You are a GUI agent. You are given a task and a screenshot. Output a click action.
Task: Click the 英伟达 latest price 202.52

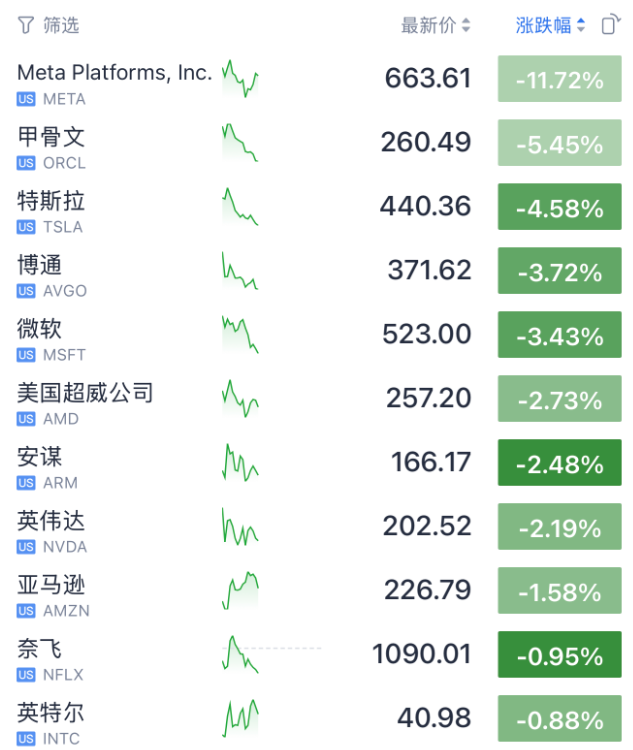[426, 526]
